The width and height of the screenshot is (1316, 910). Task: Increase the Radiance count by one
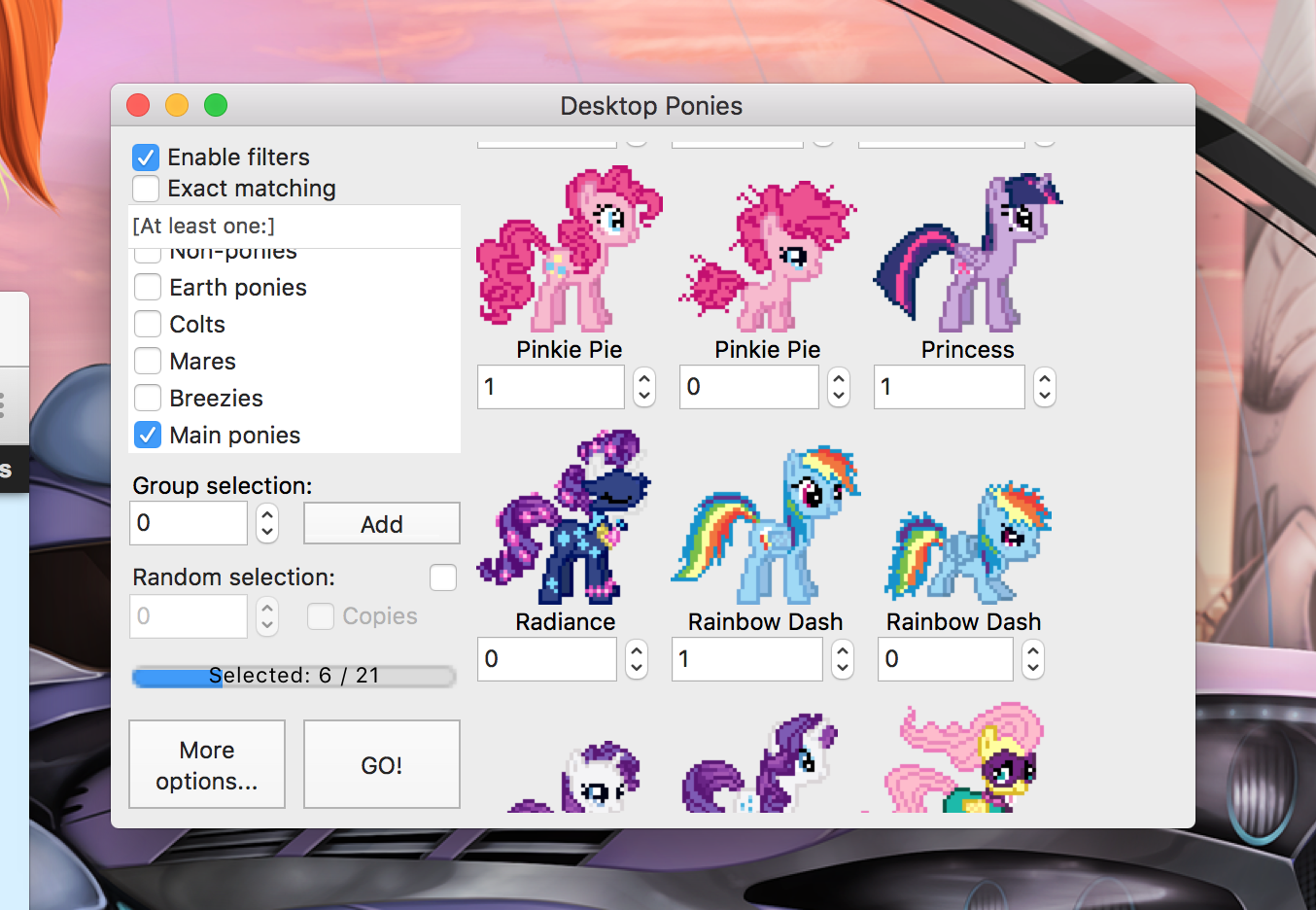point(637,650)
